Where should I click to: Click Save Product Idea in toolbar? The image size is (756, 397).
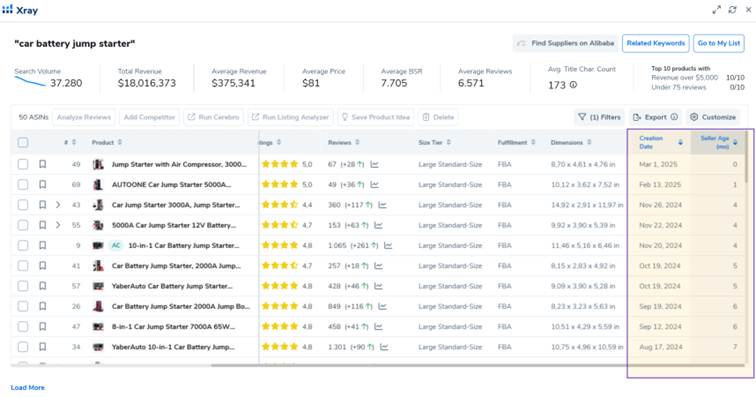(376, 117)
